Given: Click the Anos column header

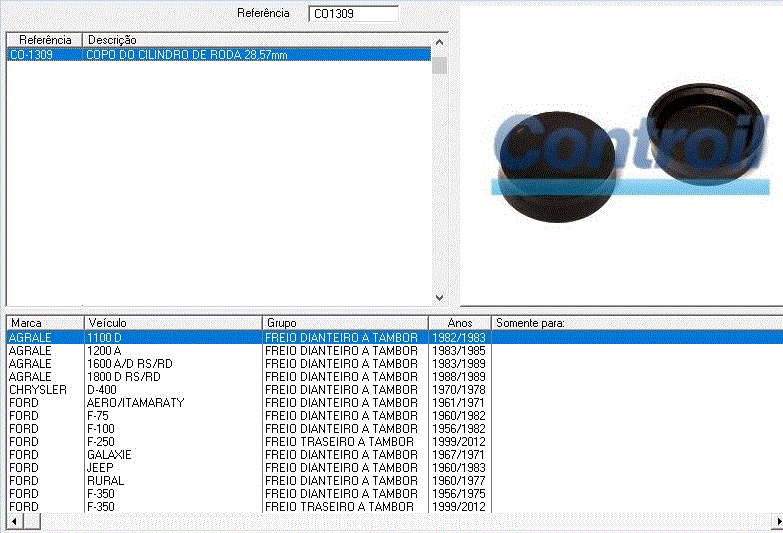Looking at the screenshot, I should pyautogui.click(x=460, y=323).
